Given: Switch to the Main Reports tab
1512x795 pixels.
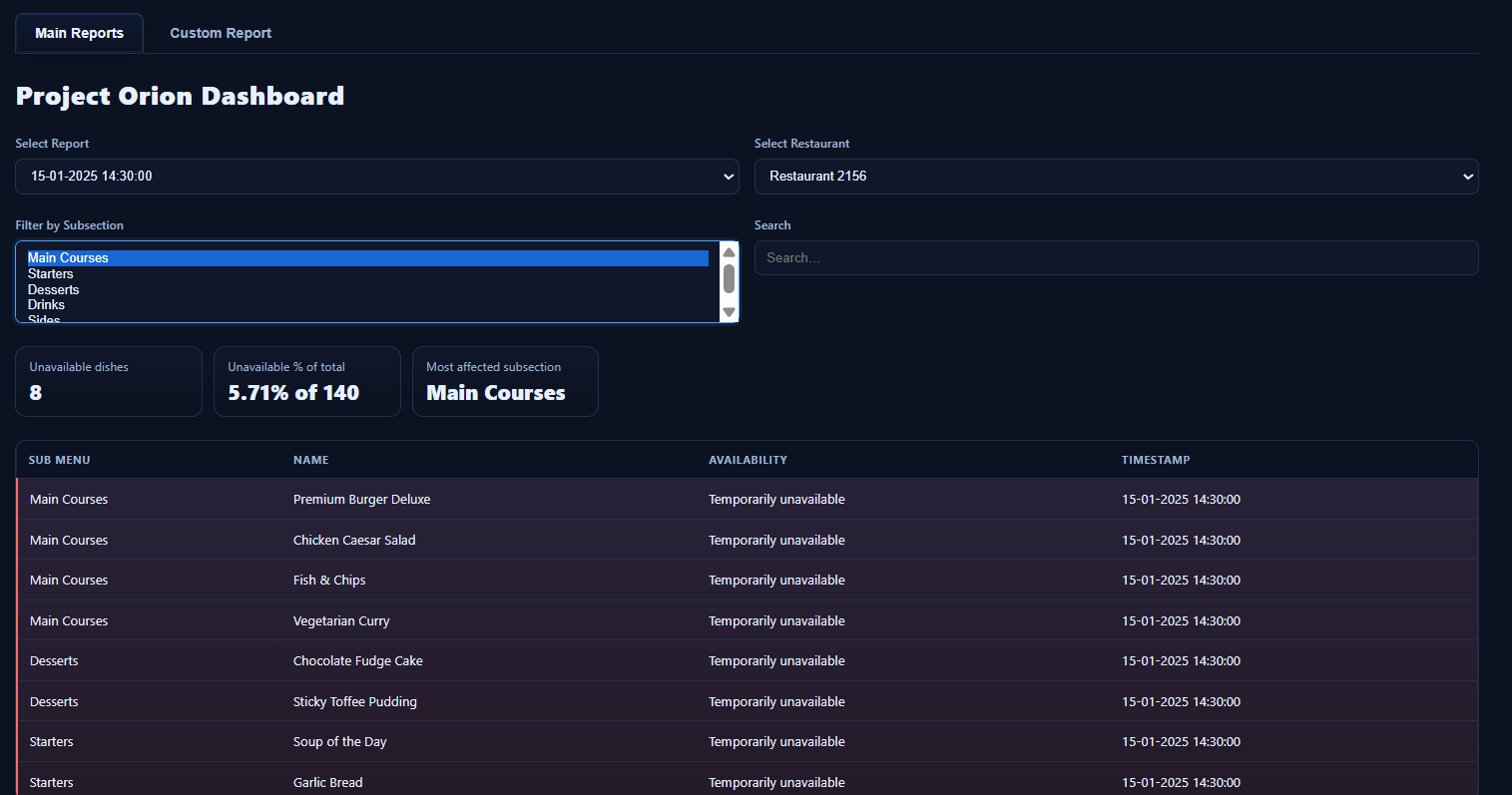Looking at the screenshot, I should point(79,32).
